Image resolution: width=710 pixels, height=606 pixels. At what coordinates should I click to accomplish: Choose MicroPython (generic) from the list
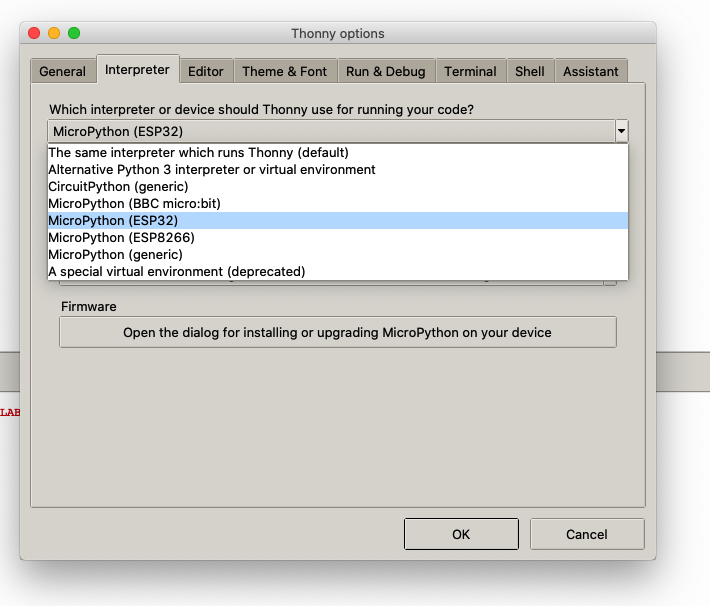338,255
